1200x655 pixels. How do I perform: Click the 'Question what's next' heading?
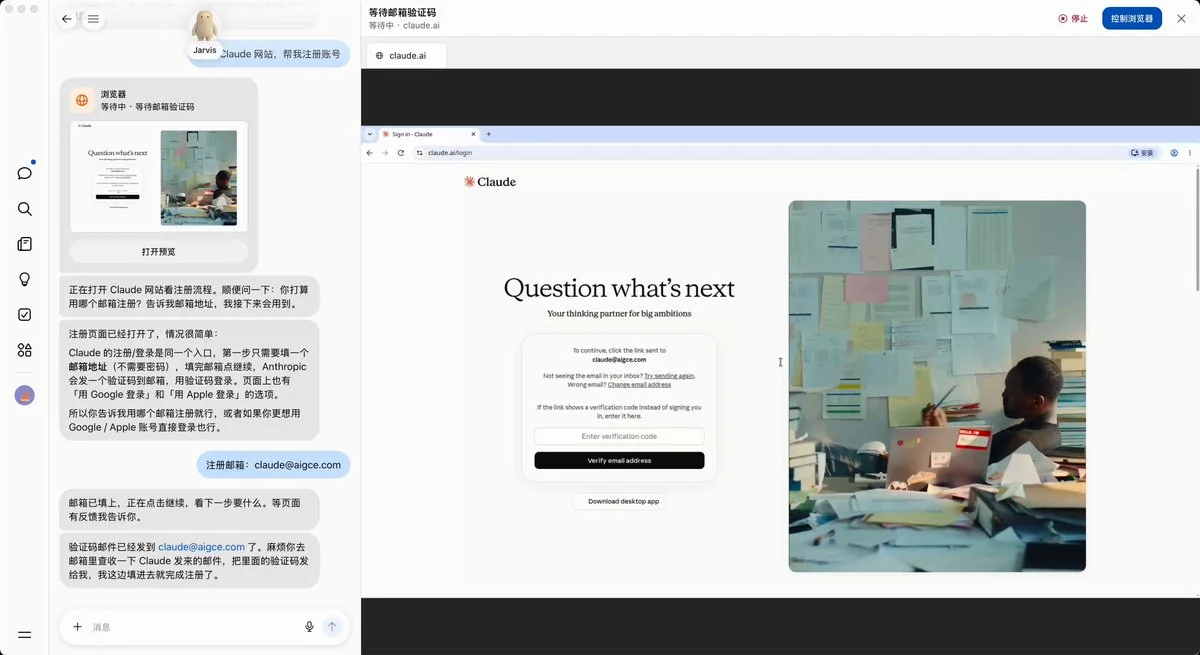coord(619,289)
